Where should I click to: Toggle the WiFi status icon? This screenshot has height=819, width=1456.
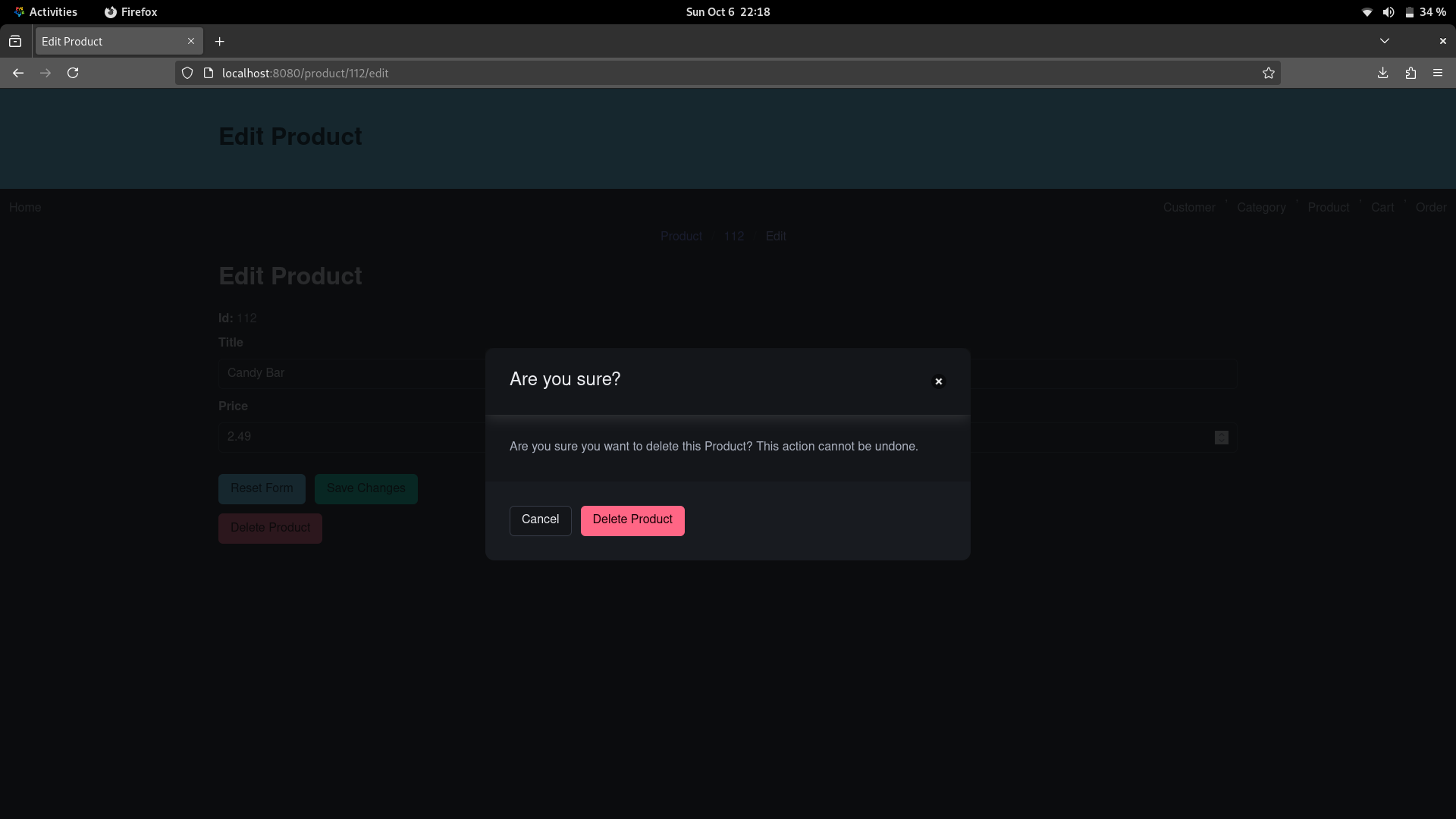[x=1363, y=11]
